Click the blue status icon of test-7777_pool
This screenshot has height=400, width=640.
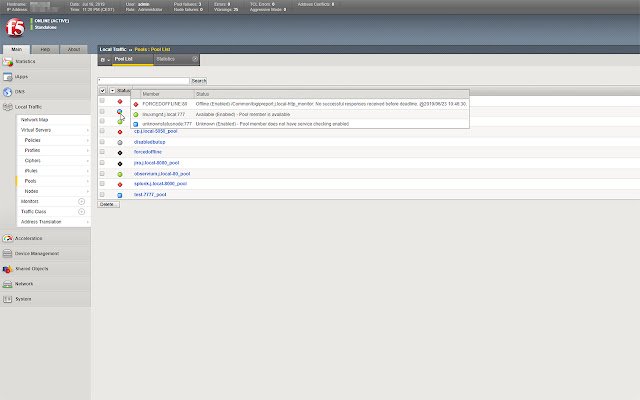tap(120, 195)
